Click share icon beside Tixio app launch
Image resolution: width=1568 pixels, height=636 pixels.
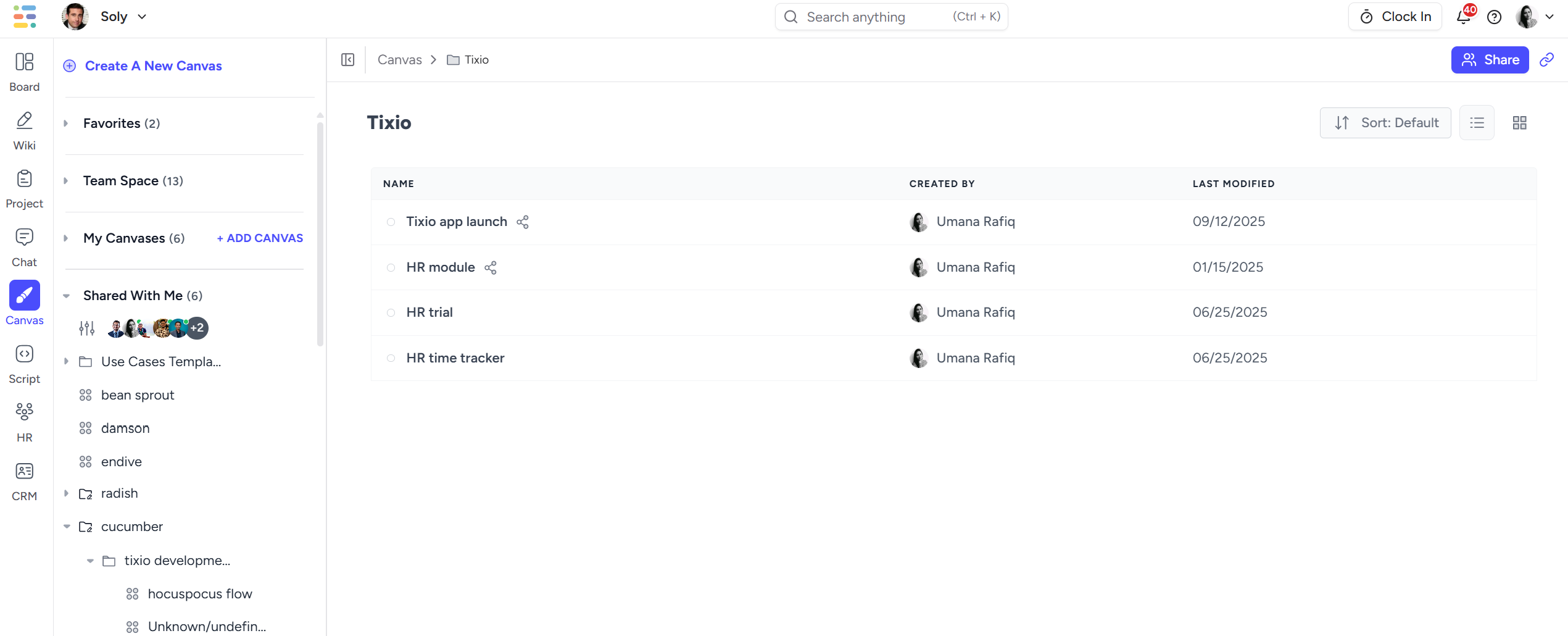pos(523,222)
